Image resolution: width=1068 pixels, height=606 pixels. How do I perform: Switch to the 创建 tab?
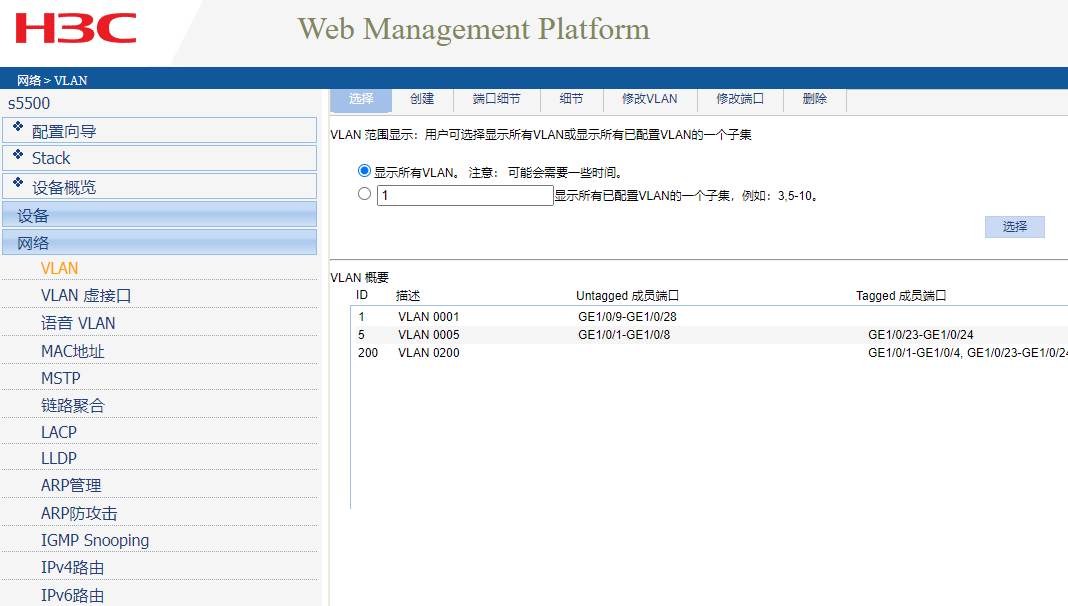pos(422,99)
